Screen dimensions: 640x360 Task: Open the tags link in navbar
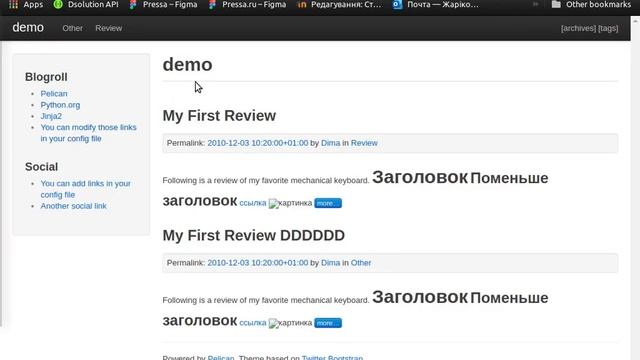point(608,28)
